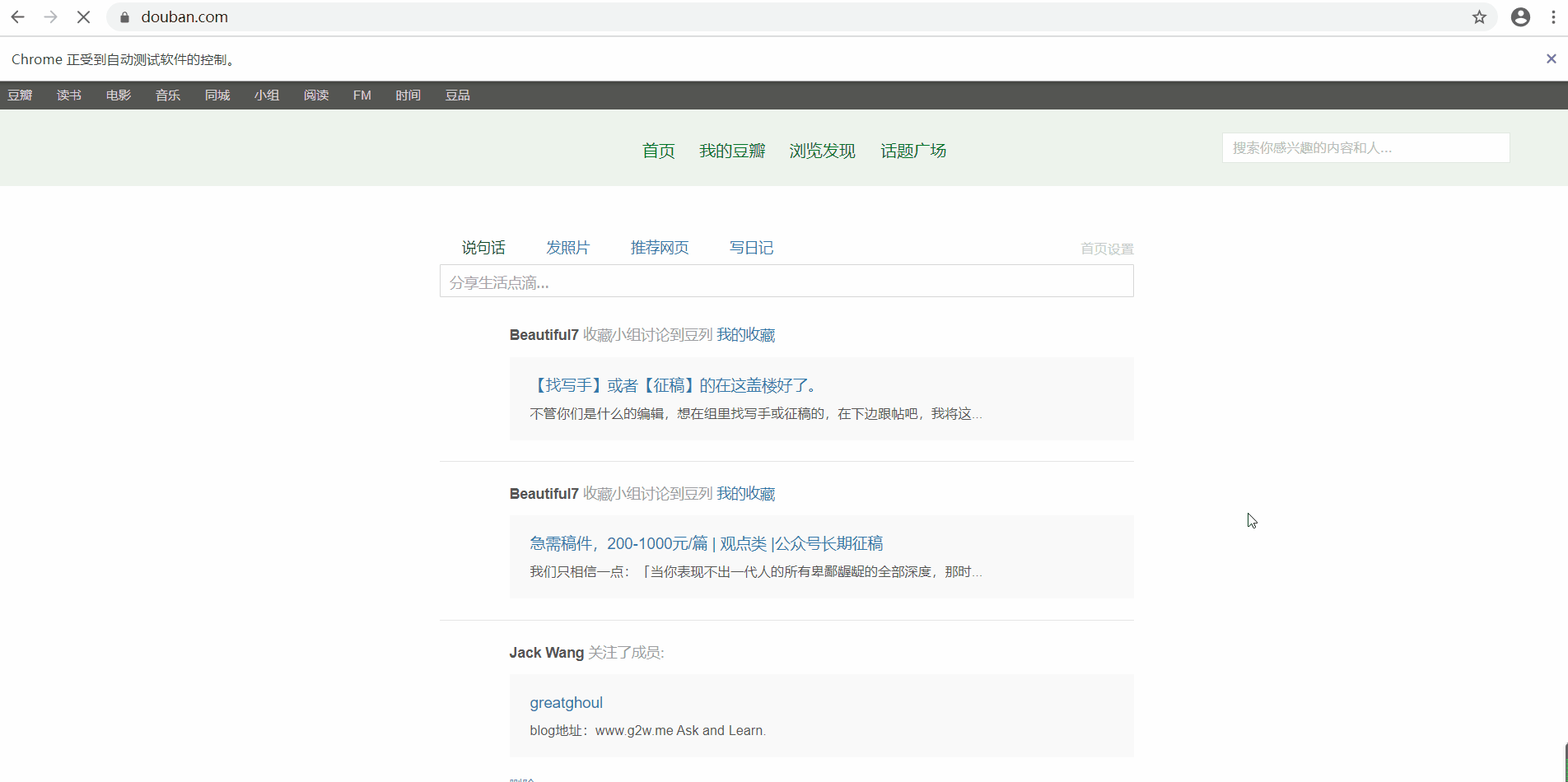Screen dimensions: 1568x782
Task: Open the 【找写手】或者【征稿】 post title
Action: click(674, 385)
